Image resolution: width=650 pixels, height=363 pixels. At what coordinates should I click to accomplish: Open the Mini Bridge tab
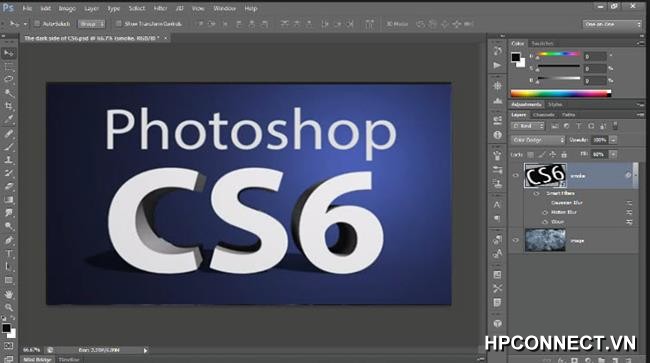coord(36,359)
